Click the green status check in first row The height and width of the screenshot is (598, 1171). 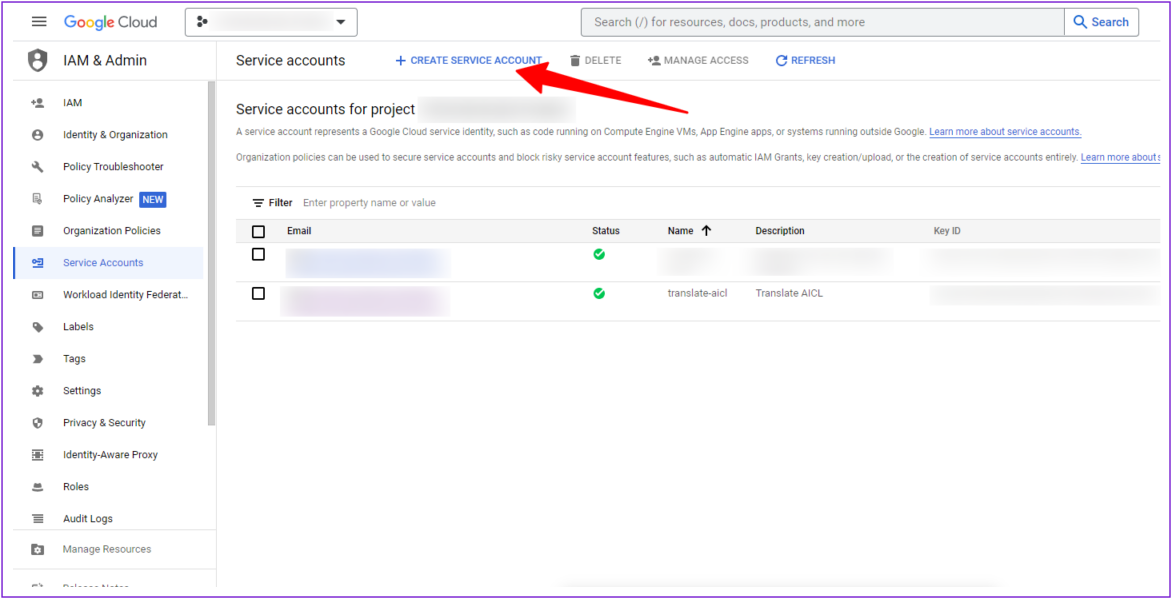(x=599, y=255)
